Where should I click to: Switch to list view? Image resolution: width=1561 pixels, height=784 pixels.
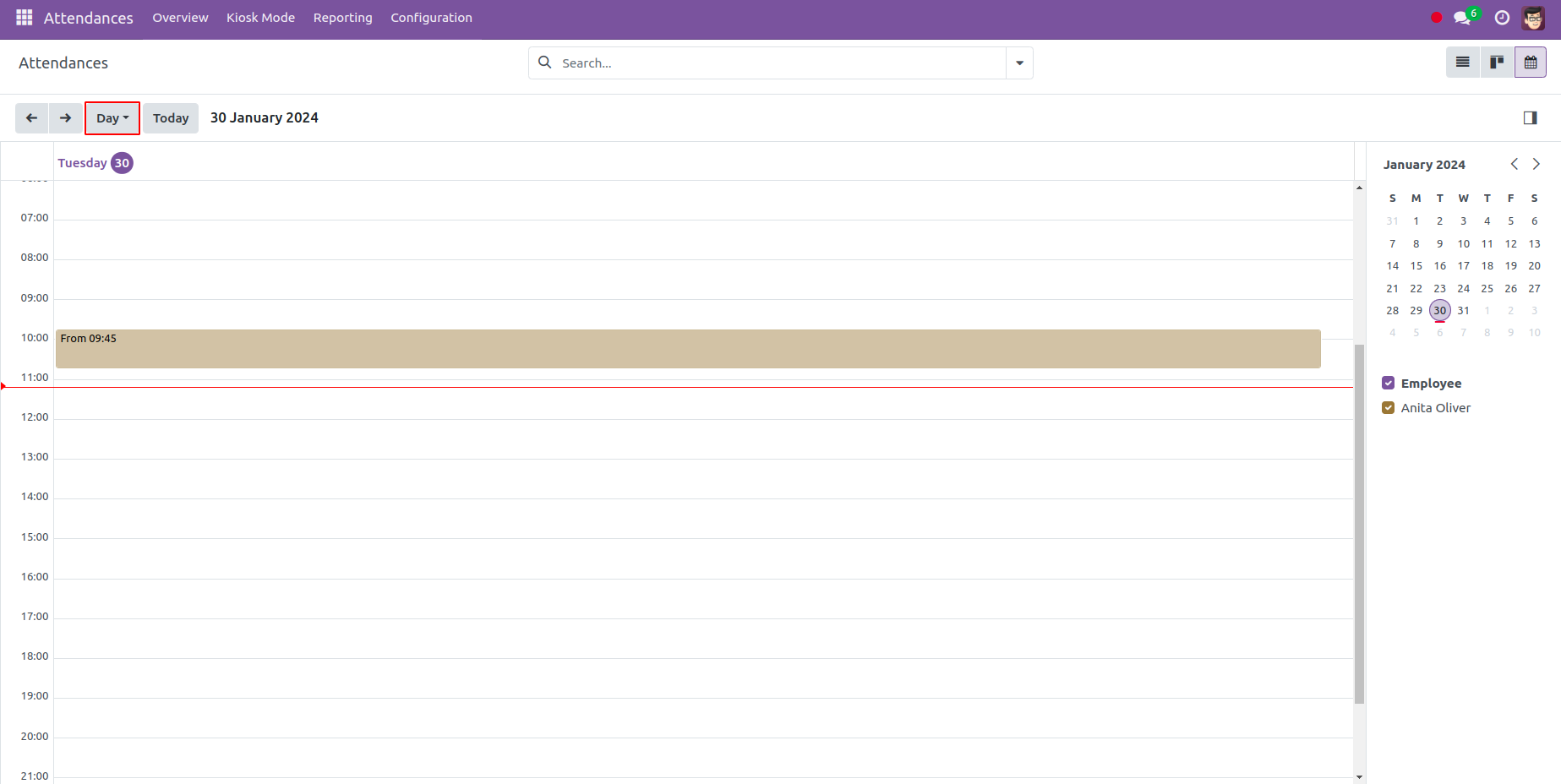[x=1463, y=63]
